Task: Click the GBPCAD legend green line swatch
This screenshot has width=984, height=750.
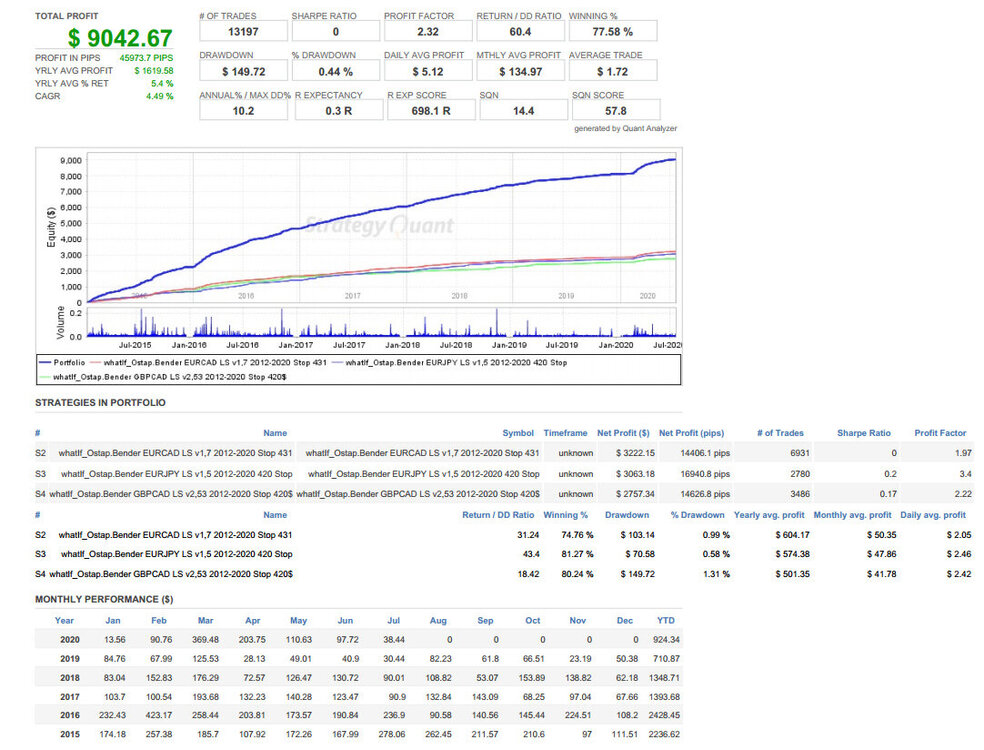Action: tap(45, 377)
